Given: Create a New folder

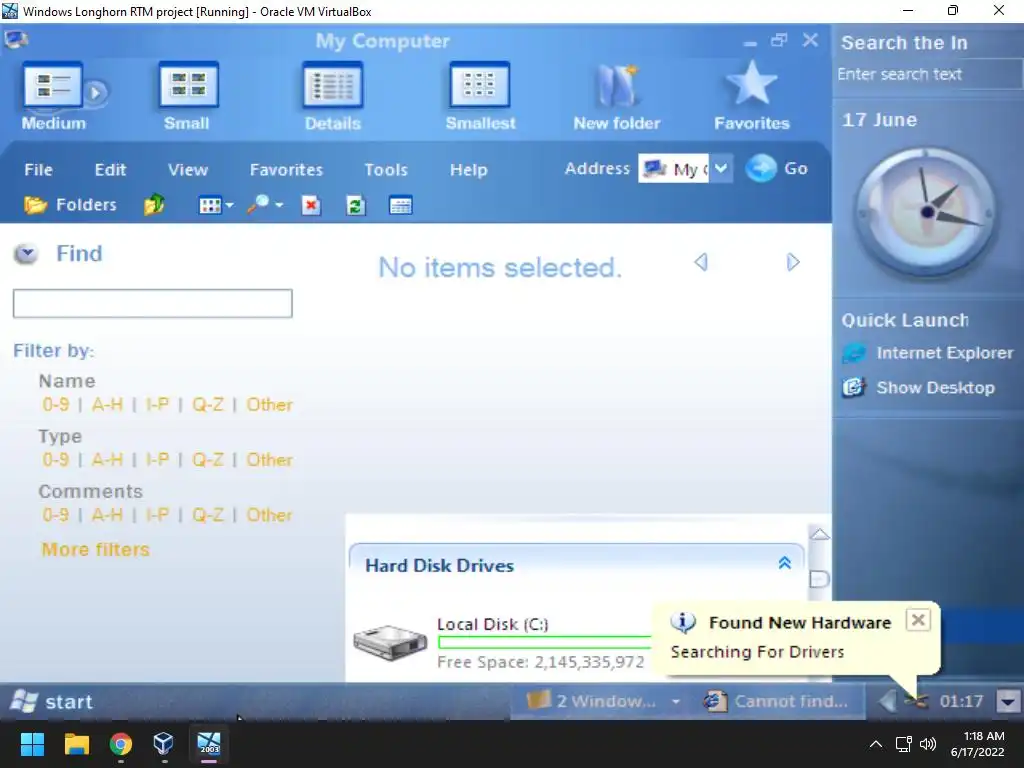Looking at the screenshot, I should pos(616,97).
